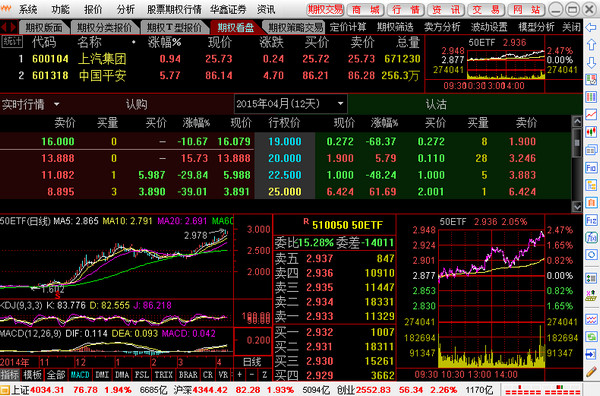Image resolution: width=600 pixels, height=396 pixels.
Task: Click the 统计 button
Action: coord(12,41)
